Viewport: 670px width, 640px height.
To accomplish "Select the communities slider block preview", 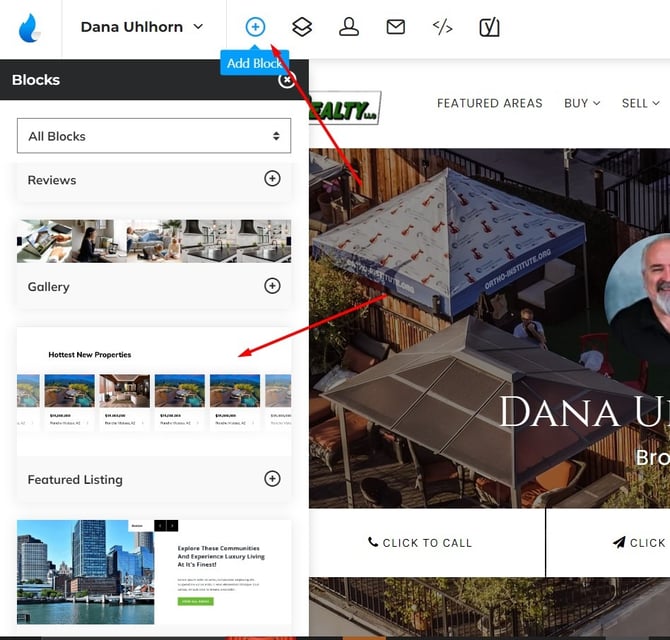I will (154, 572).
